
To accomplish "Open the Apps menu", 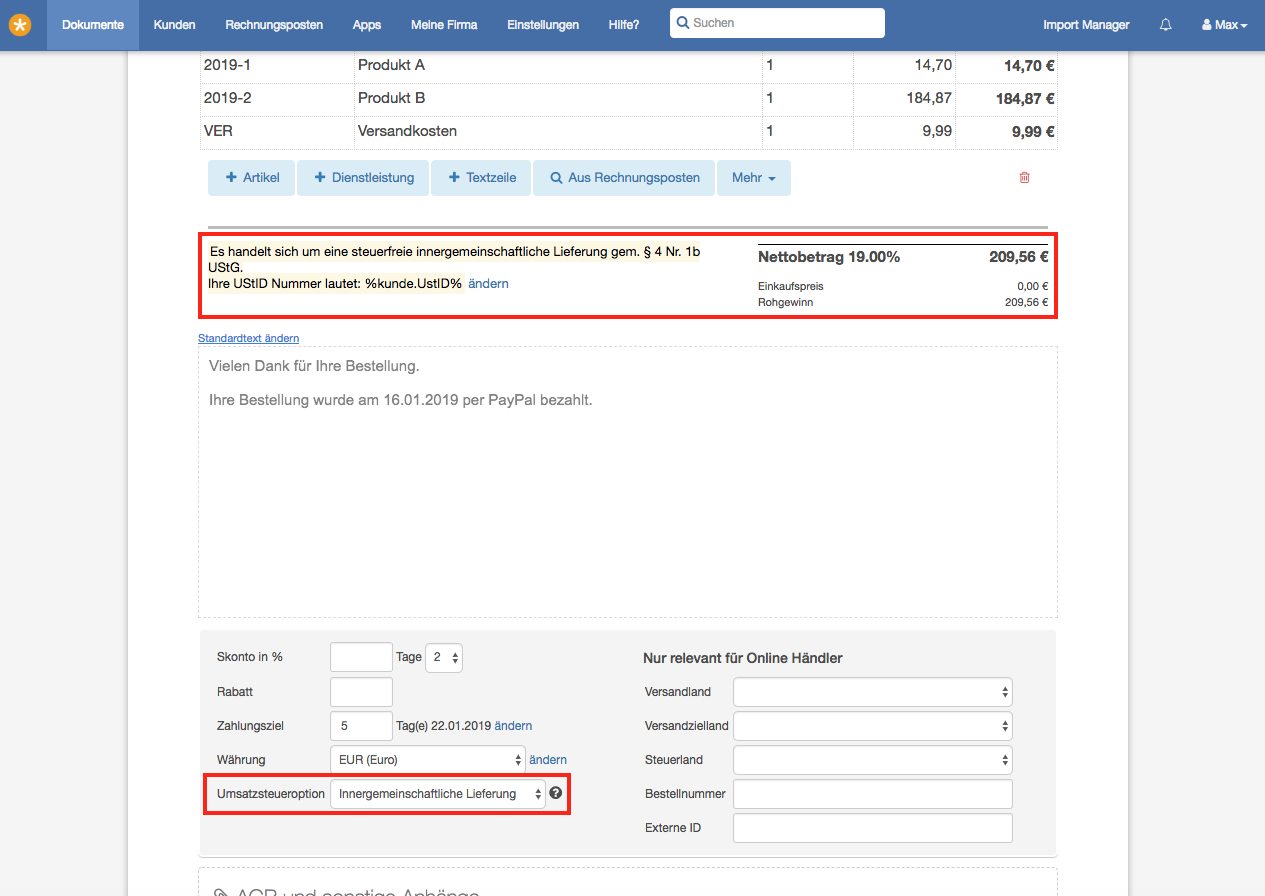I will pos(367,25).
